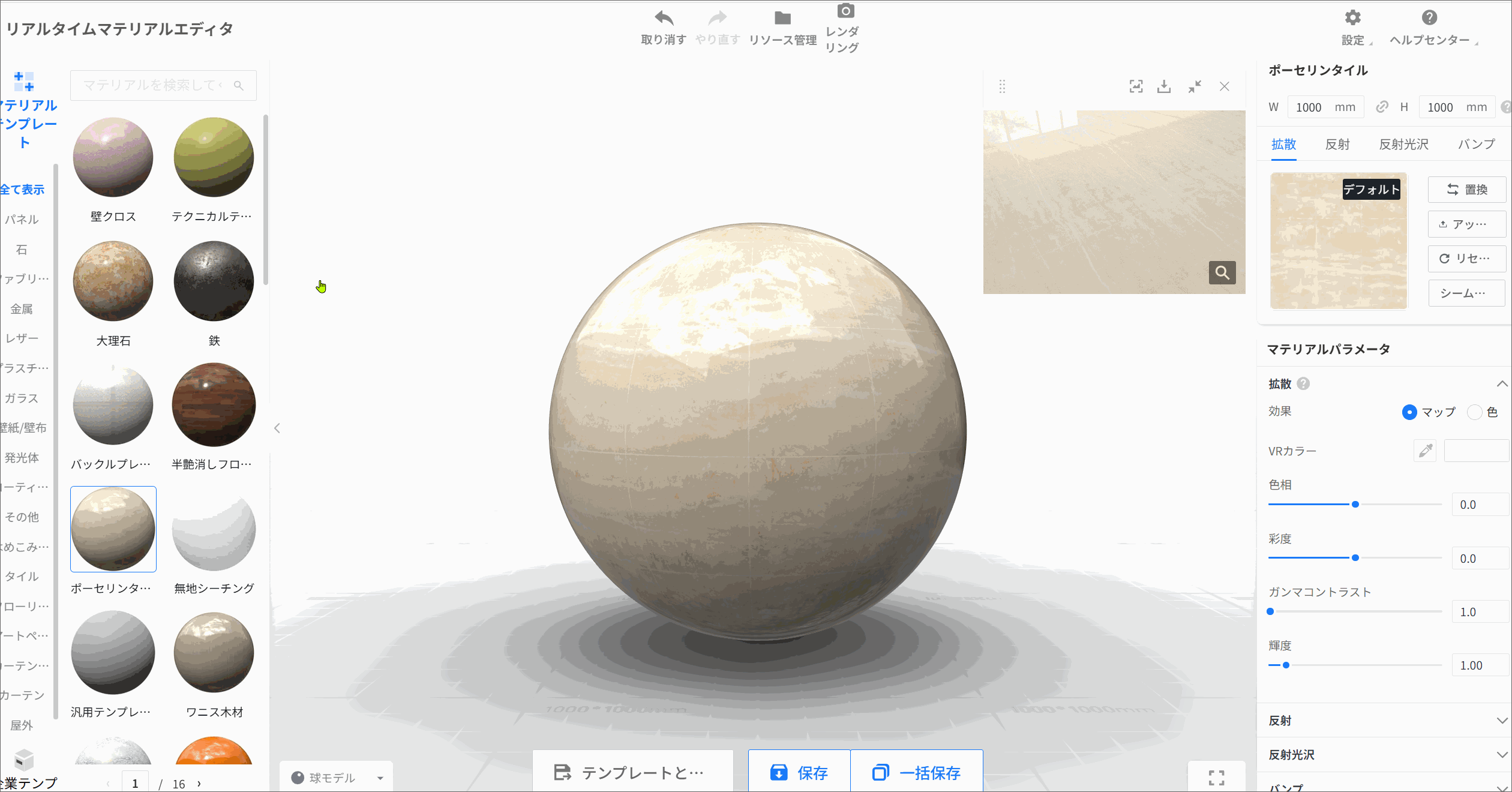Screen dimensions: 1512x792
Task: Switch to the バンプ tab
Action: point(1477,145)
